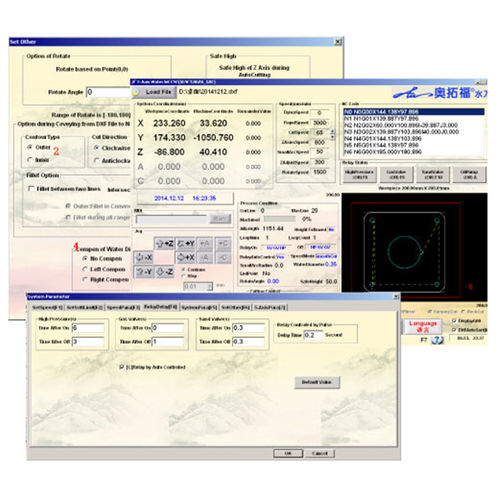Select NC code line N1
The width and height of the screenshot is (500, 500).
pos(414,118)
